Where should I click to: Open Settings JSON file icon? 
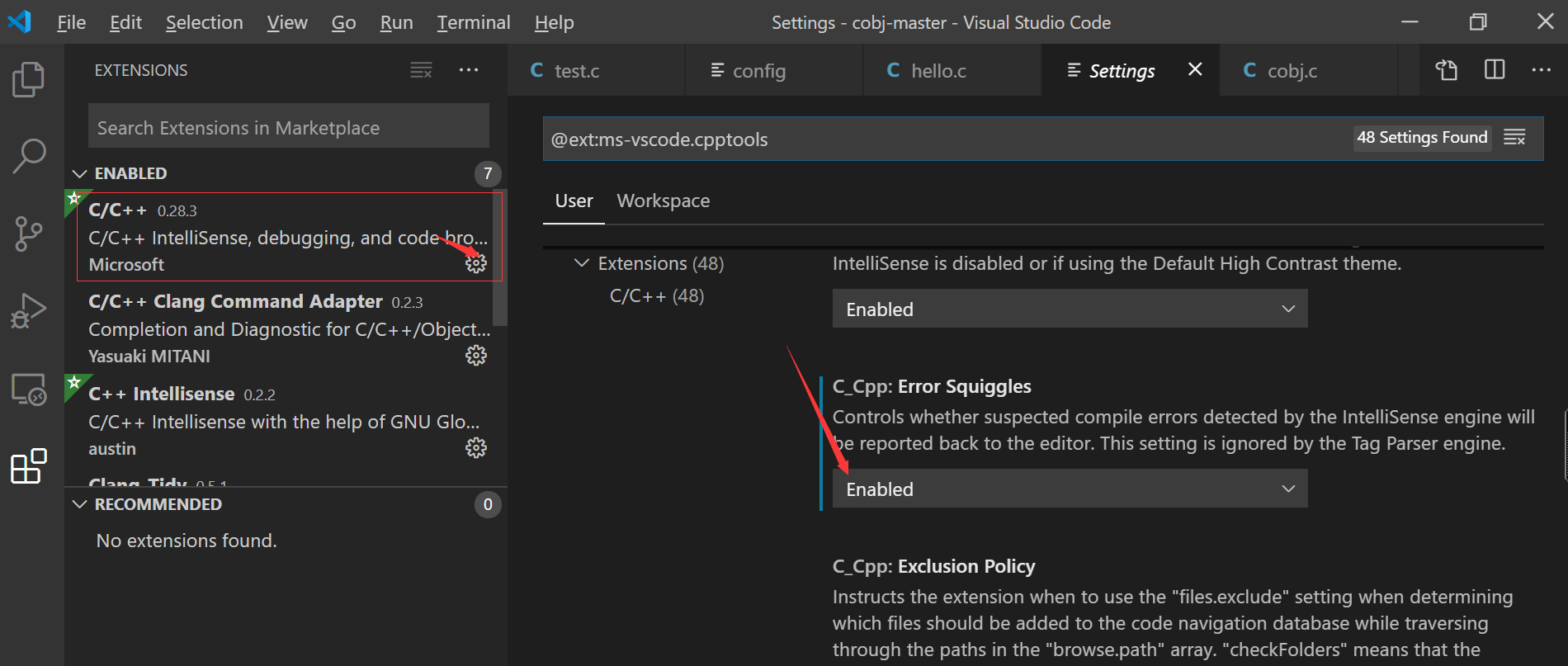pyautogui.click(x=1446, y=70)
